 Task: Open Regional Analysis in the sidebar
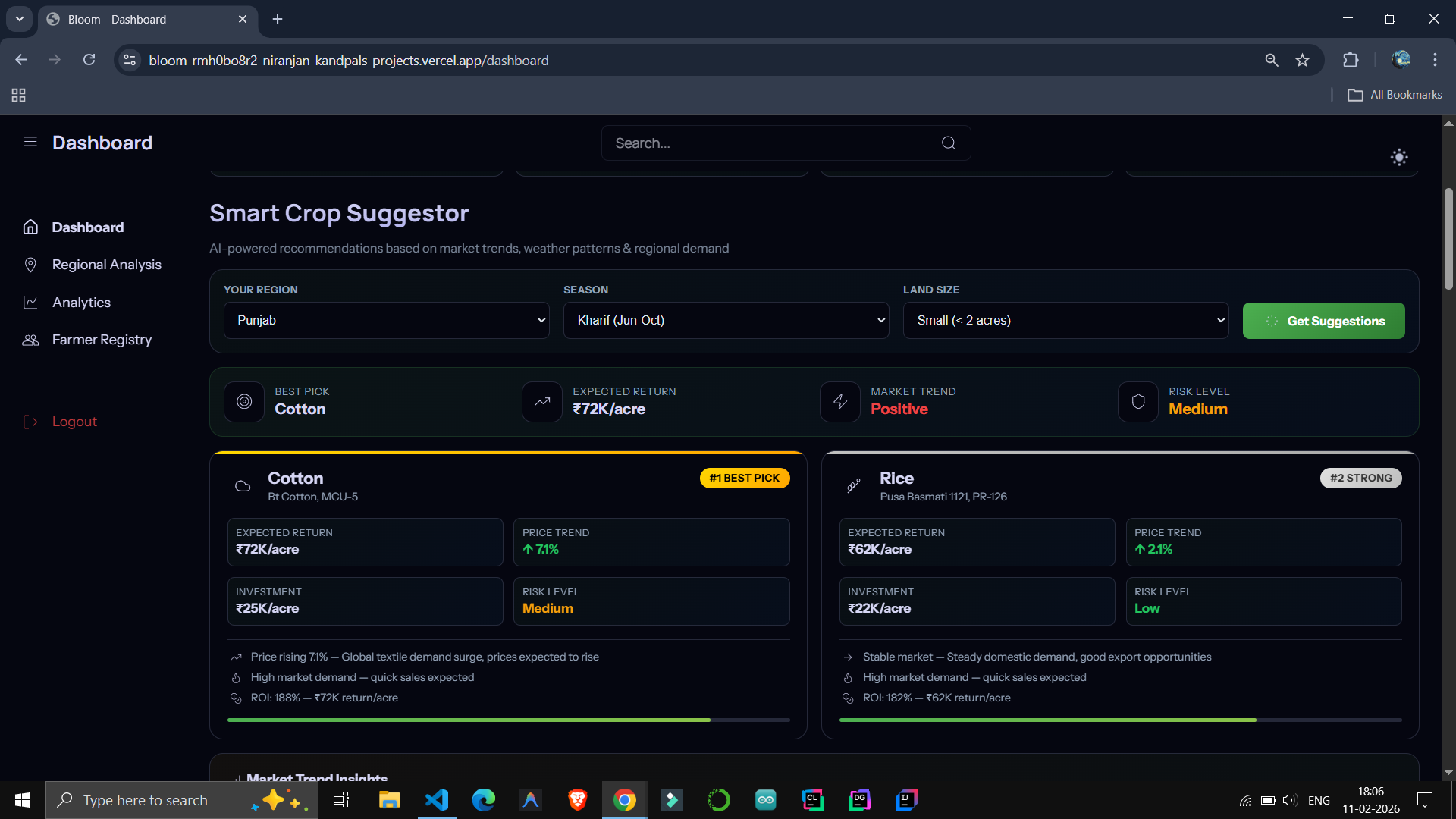tap(106, 265)
